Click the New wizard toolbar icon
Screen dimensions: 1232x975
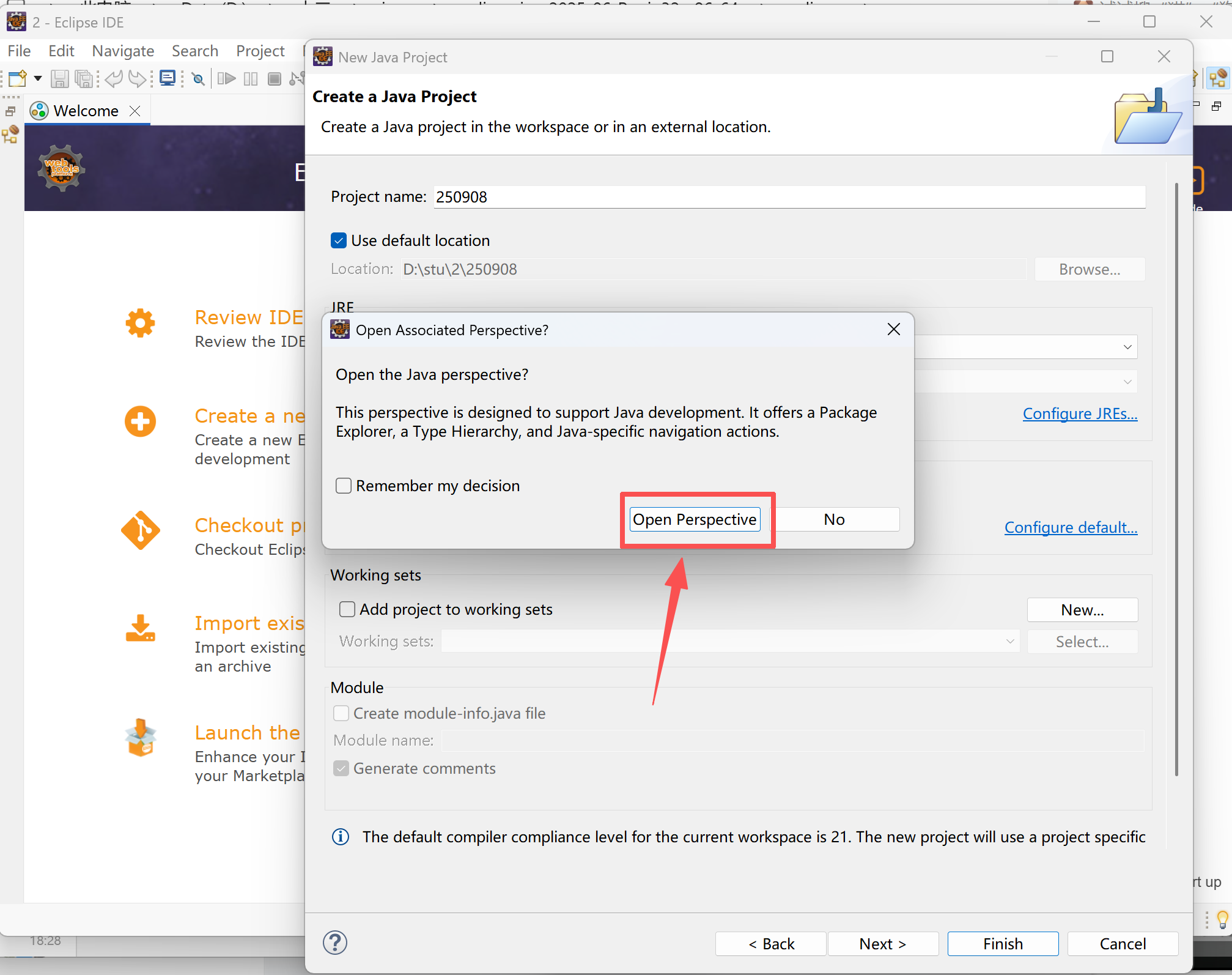[x=17, y=78]
